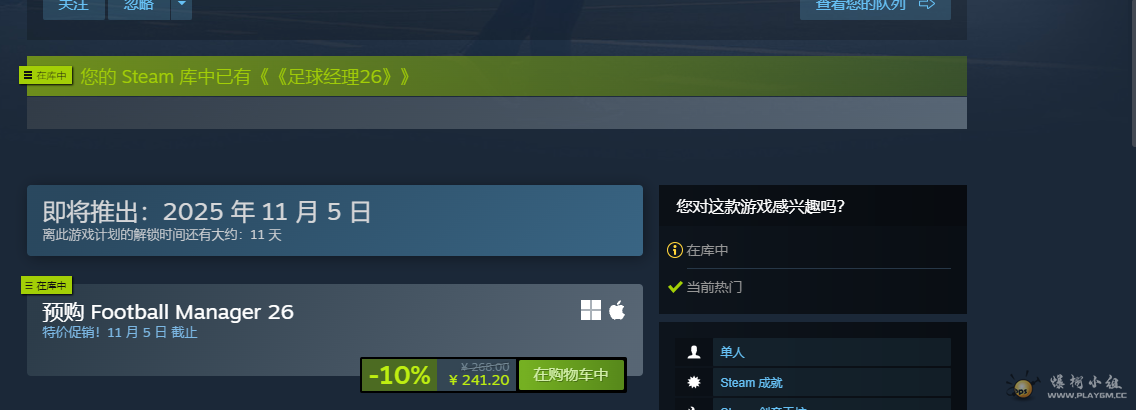Expand the dropdown arrow next to 忽略
The width and height of the screenshot is (1136, 410).
click(181, 6)
